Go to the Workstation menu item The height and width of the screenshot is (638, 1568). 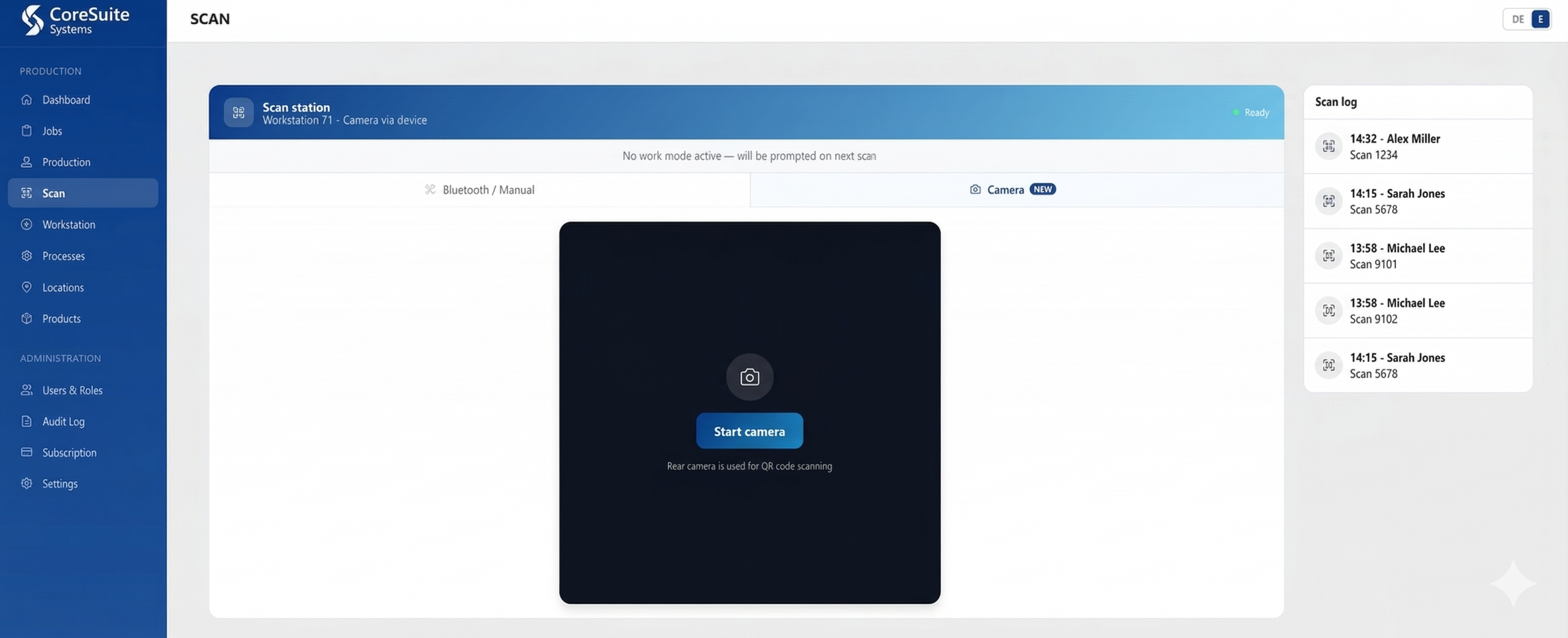68,225
